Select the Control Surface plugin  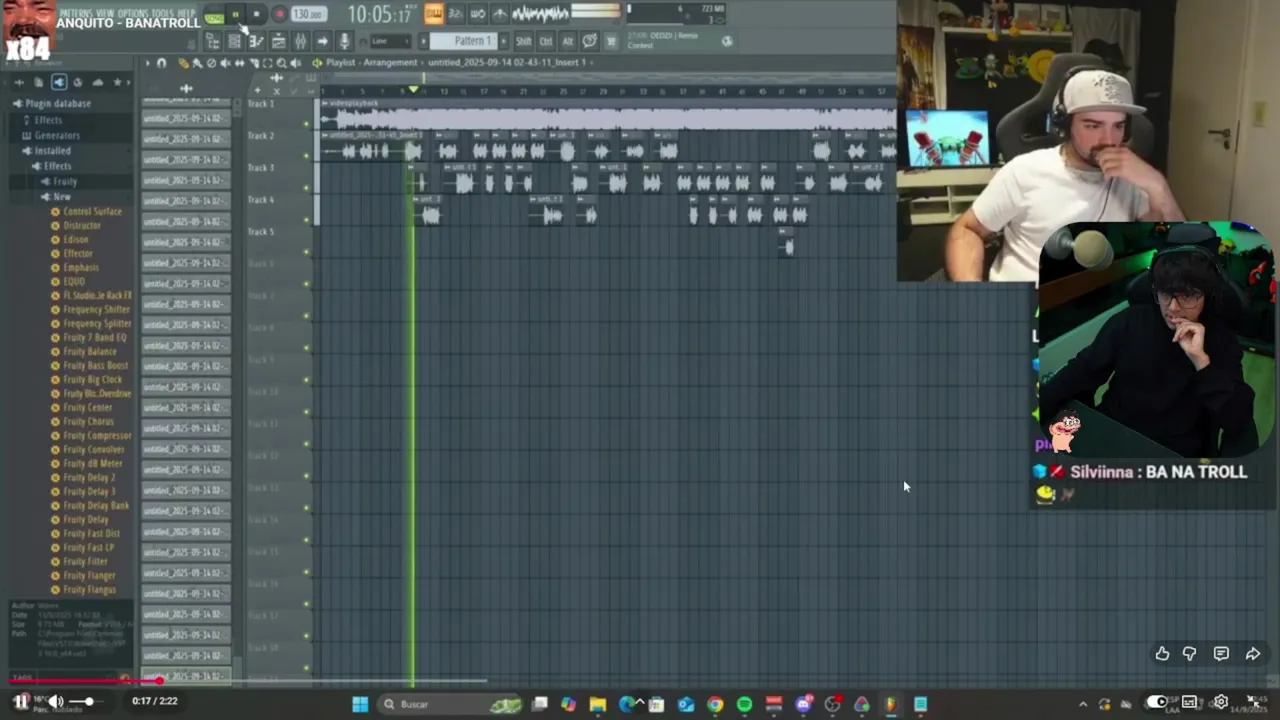point(91,212)
